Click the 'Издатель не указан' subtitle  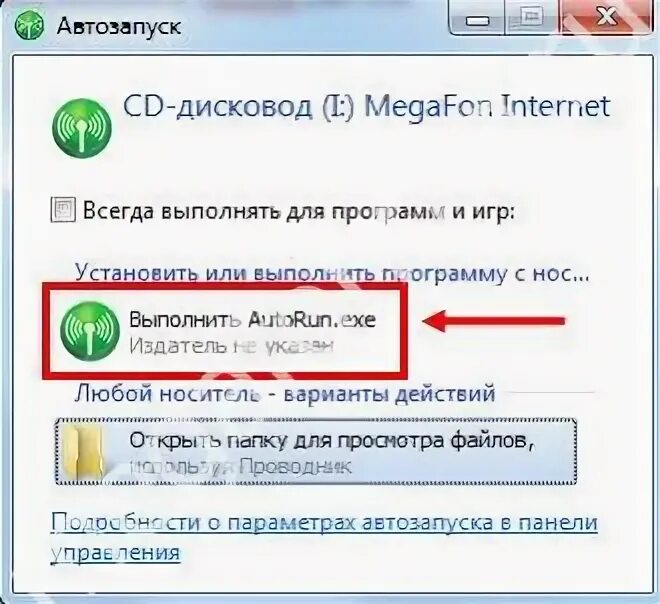[x=231, y=346]
